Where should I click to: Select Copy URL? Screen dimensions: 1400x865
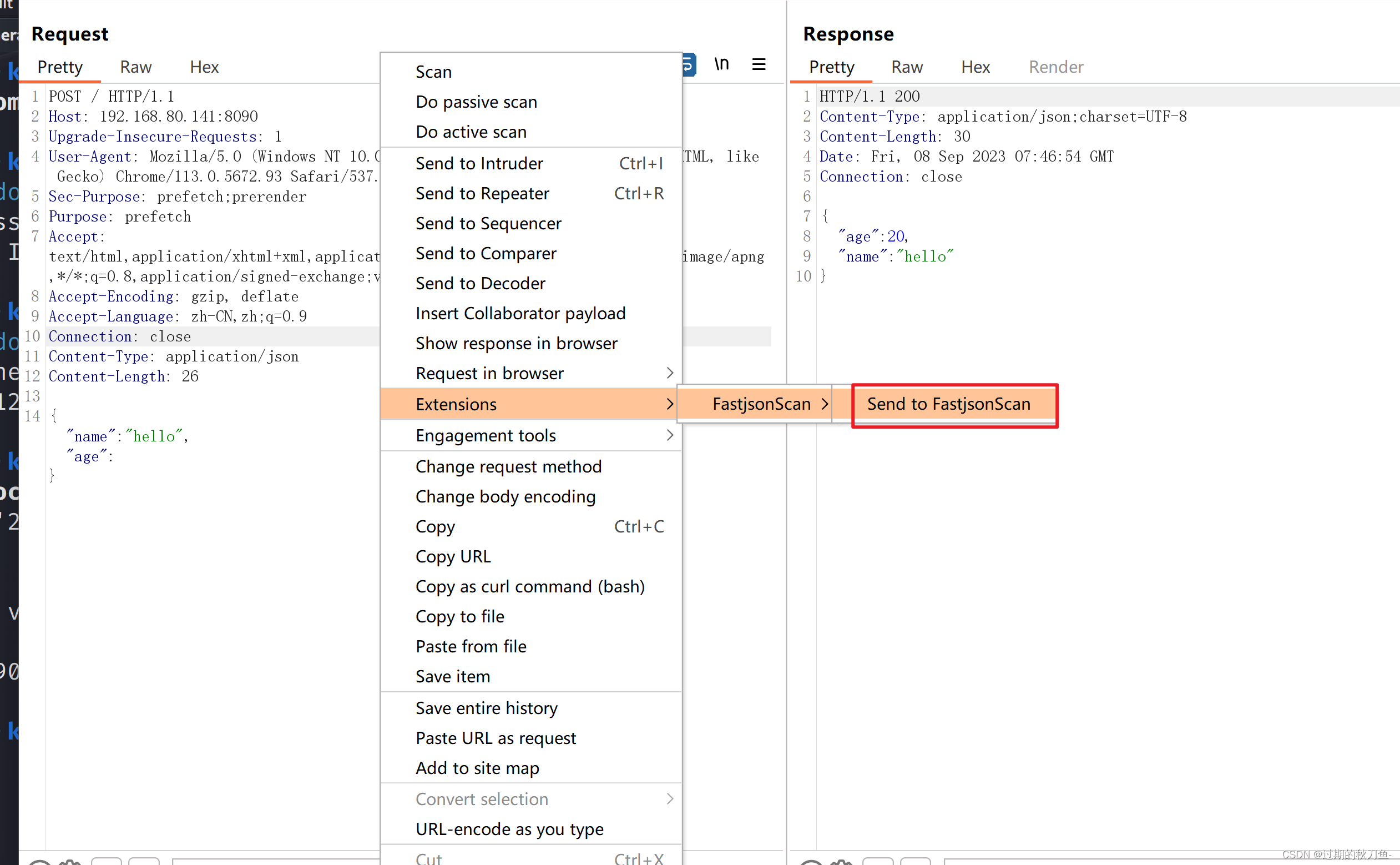click(x=531, y=557)
